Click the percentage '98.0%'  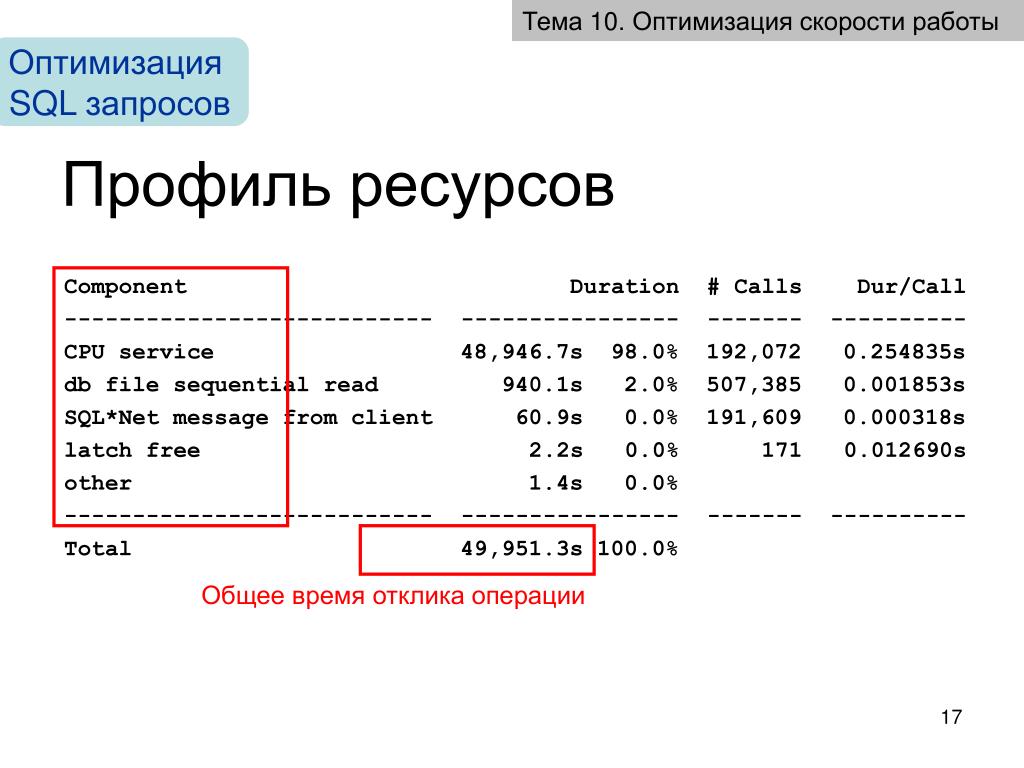click(645, 352)
